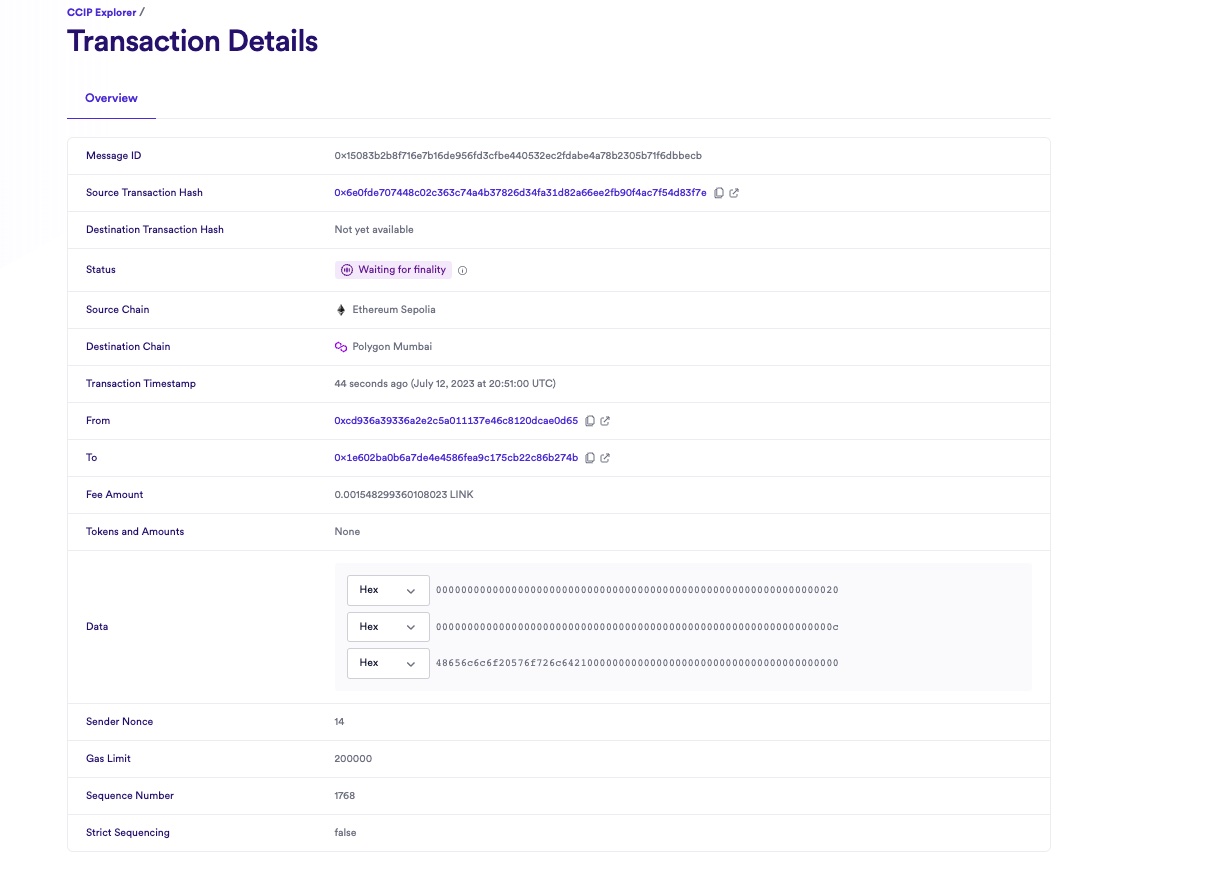Select the fee amount in LINK
Viewport: 1218px width, 873px height.
coord(404,495)
